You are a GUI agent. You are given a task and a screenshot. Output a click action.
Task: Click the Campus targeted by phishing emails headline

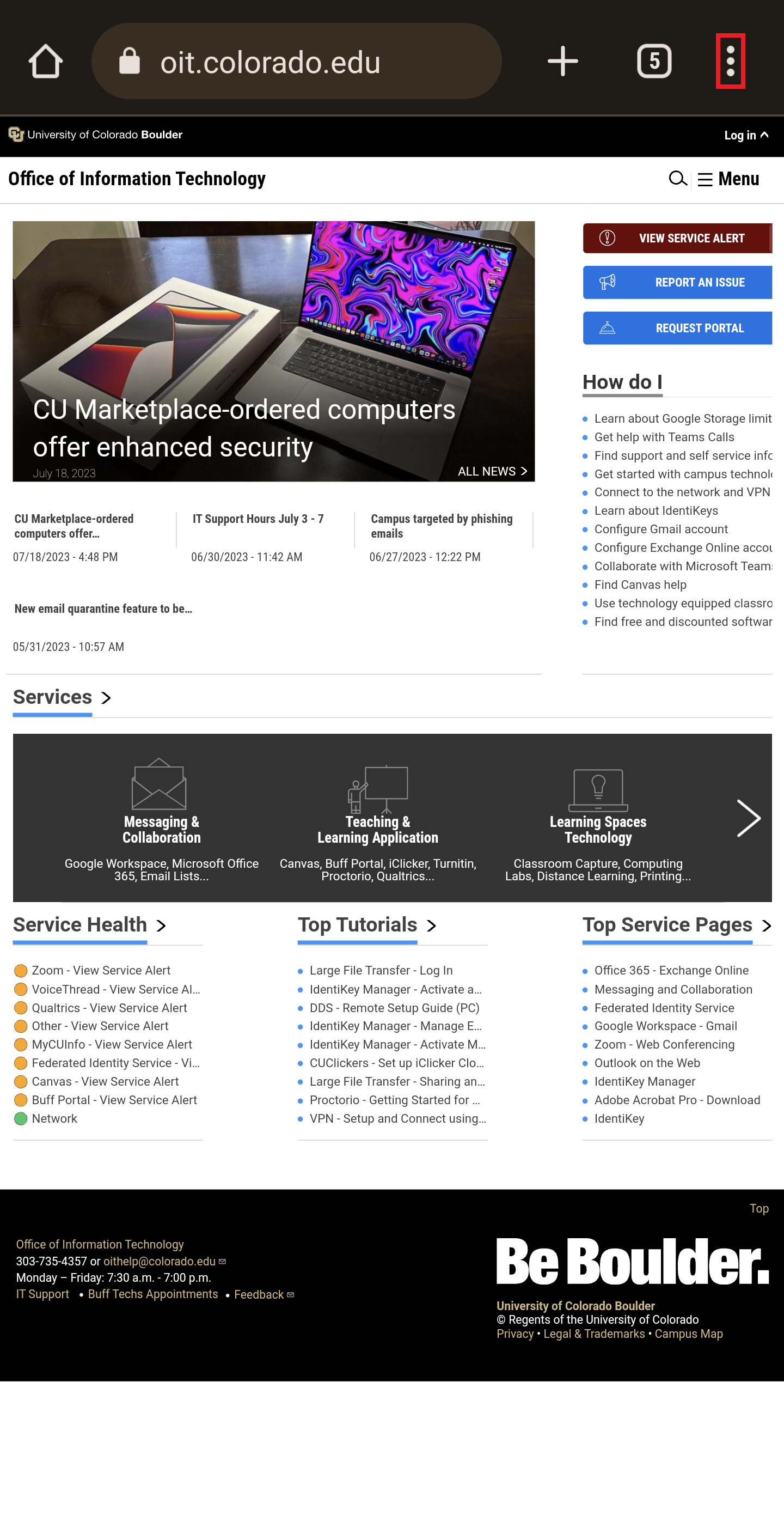pos(441,526)
